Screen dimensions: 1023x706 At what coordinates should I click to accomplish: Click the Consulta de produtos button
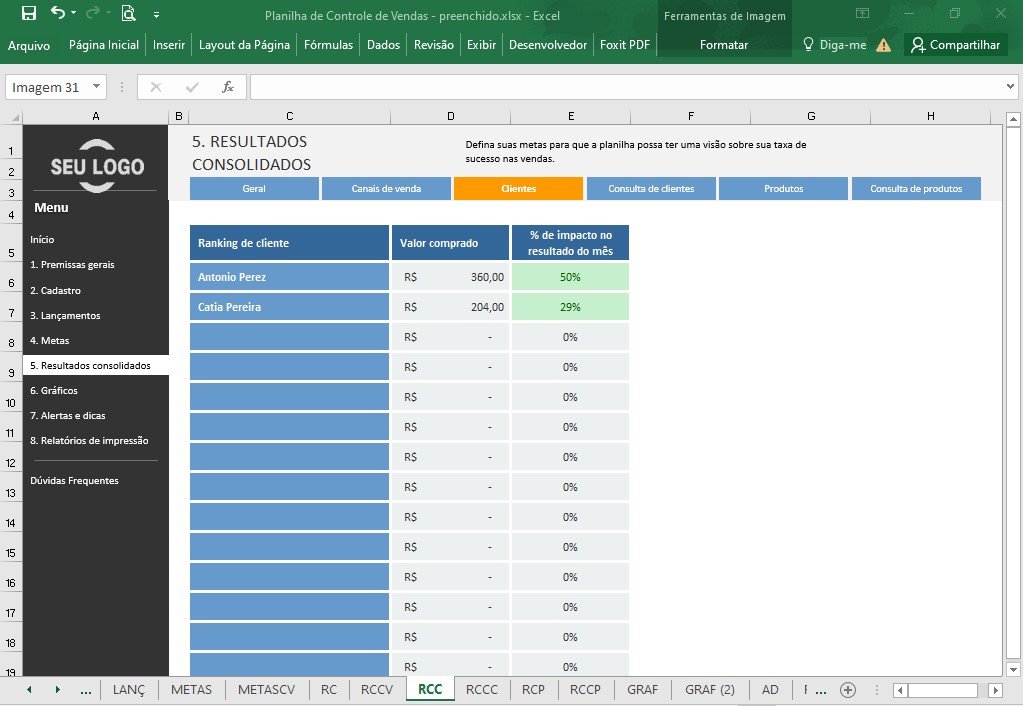click(x=916, y=189)
